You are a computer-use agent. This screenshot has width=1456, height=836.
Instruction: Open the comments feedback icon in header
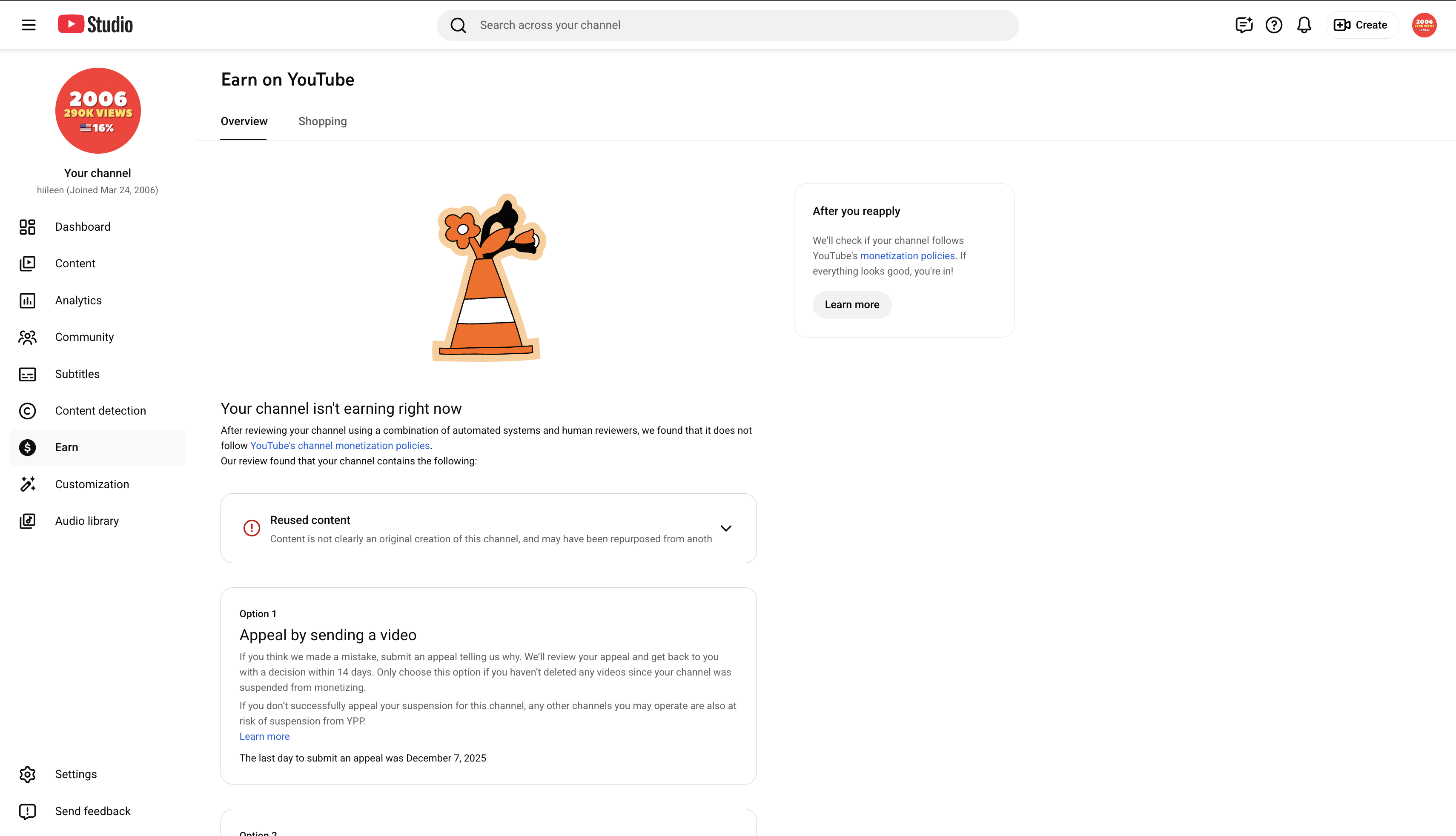point(1244,25)
